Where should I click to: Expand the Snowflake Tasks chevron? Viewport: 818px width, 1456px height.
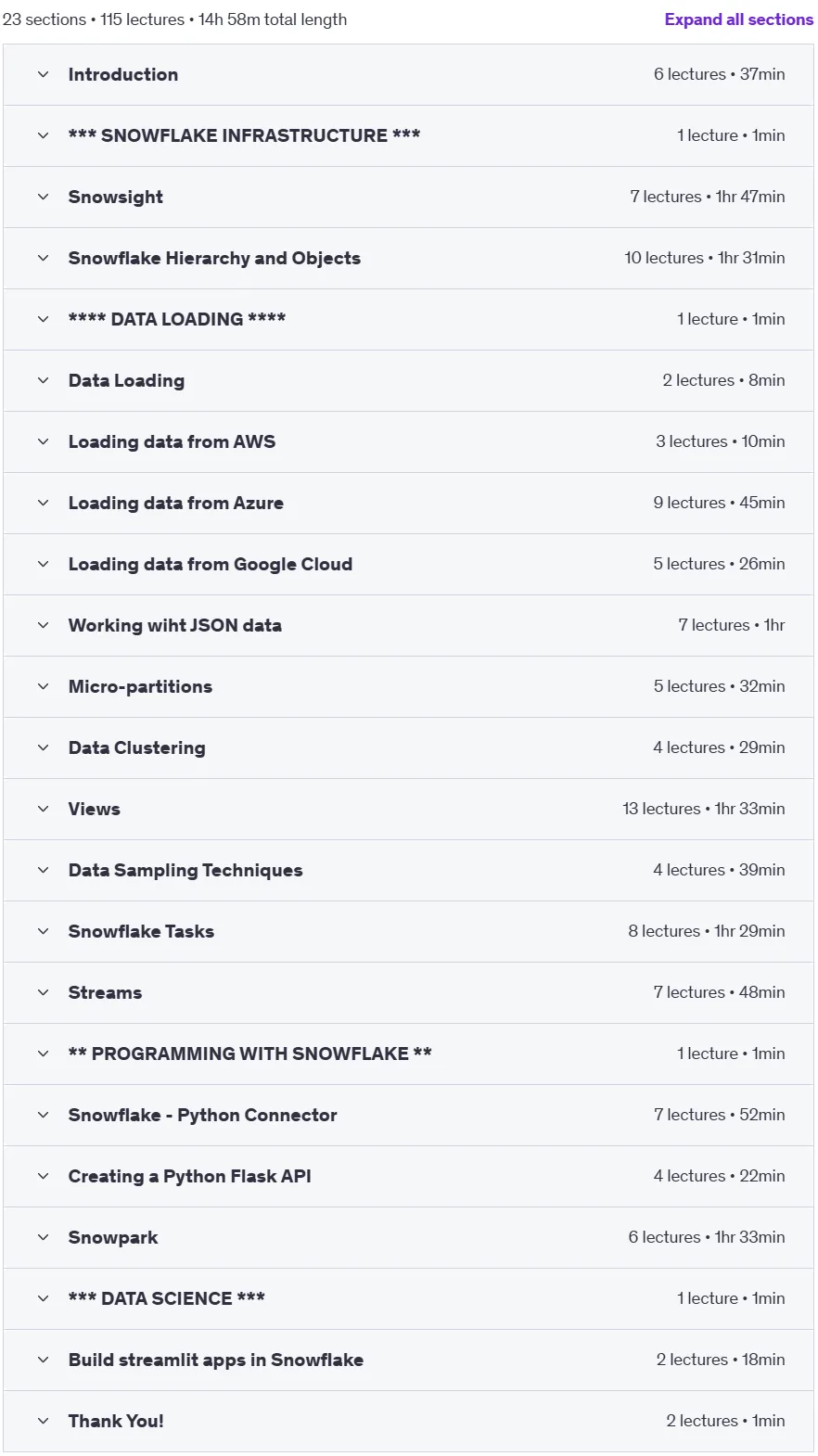(x=43, y=931)
